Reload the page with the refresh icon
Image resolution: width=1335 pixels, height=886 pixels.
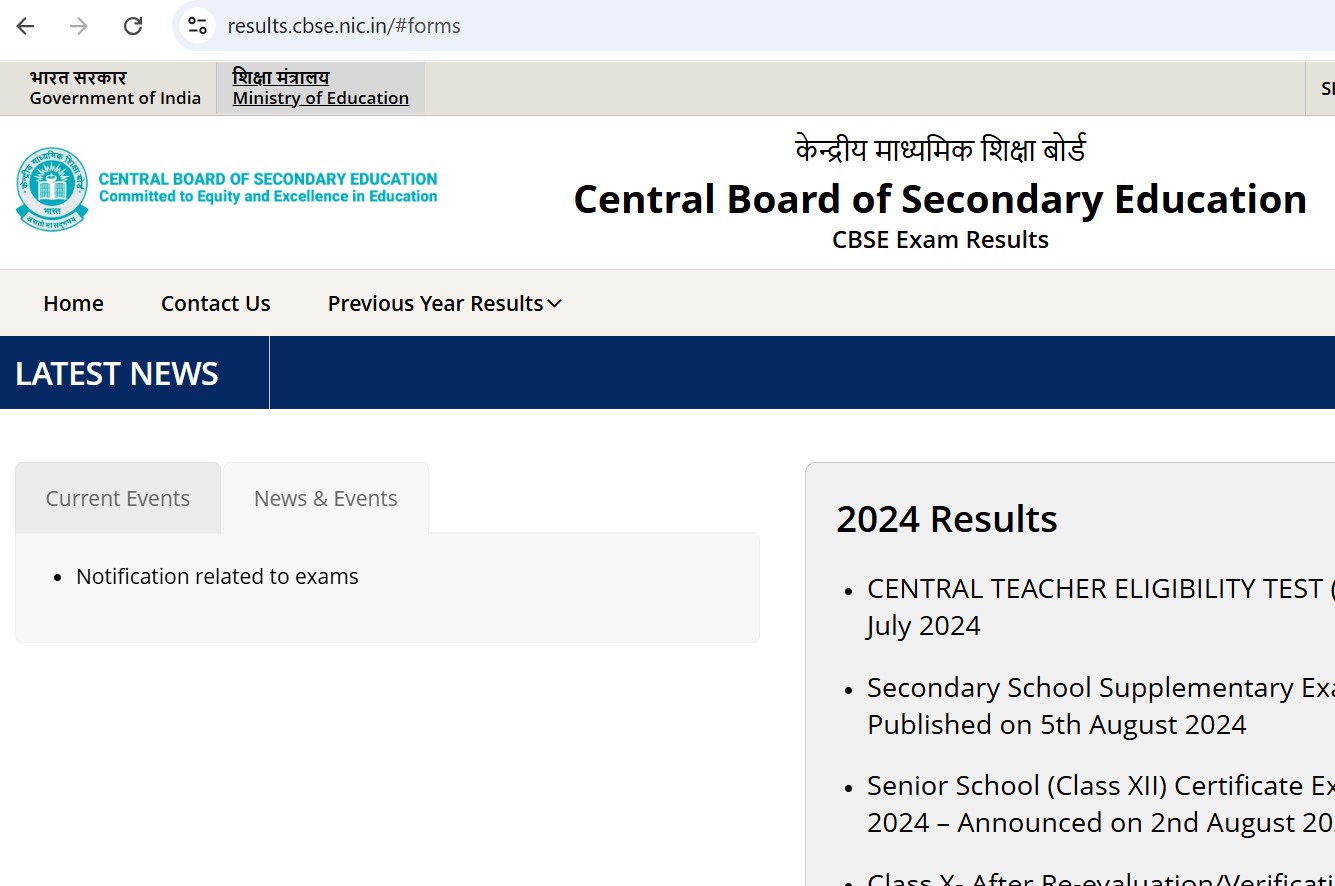[x=133, y=26]
